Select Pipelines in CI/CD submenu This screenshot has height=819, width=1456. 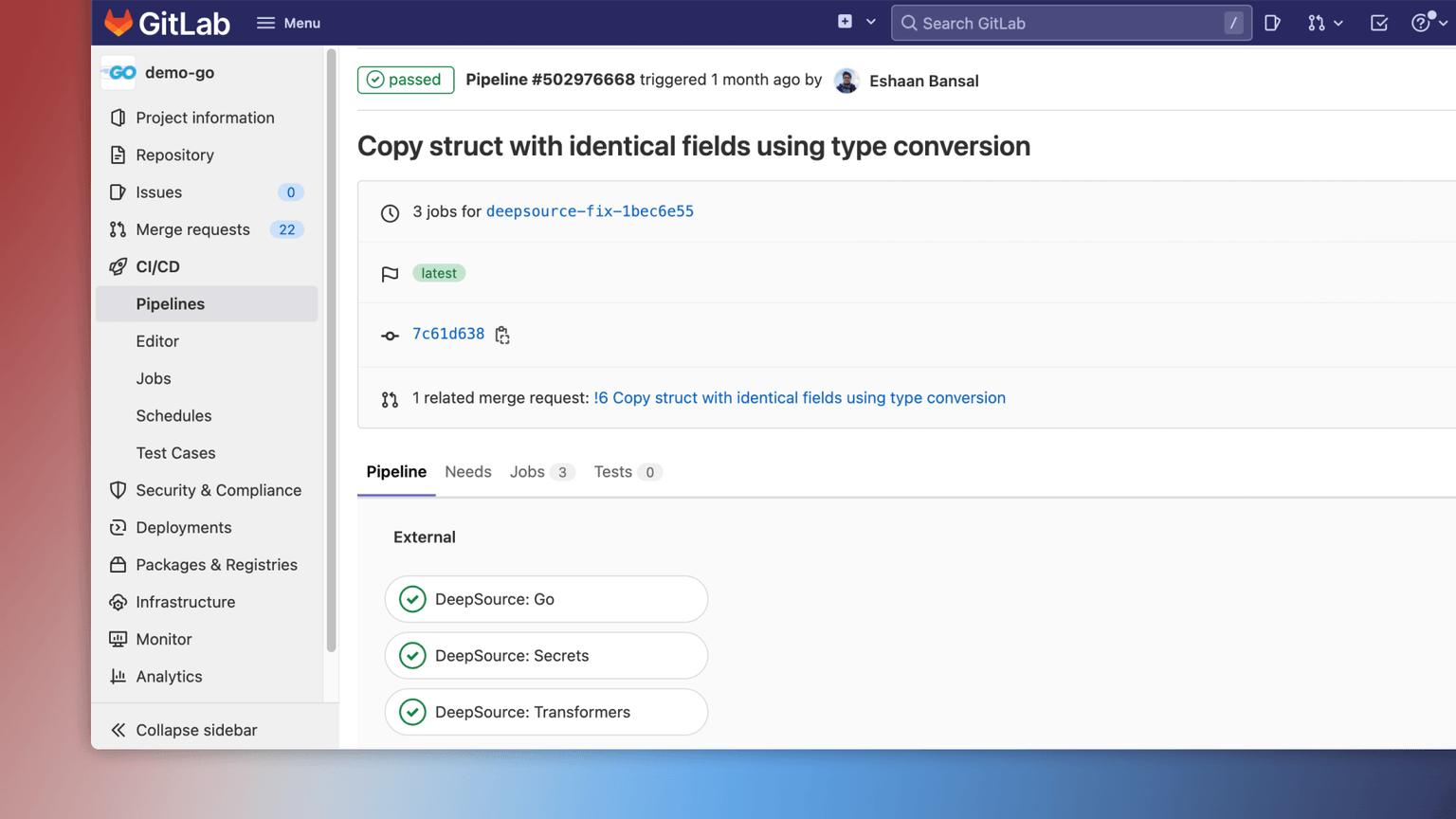[x=207, y=304]
